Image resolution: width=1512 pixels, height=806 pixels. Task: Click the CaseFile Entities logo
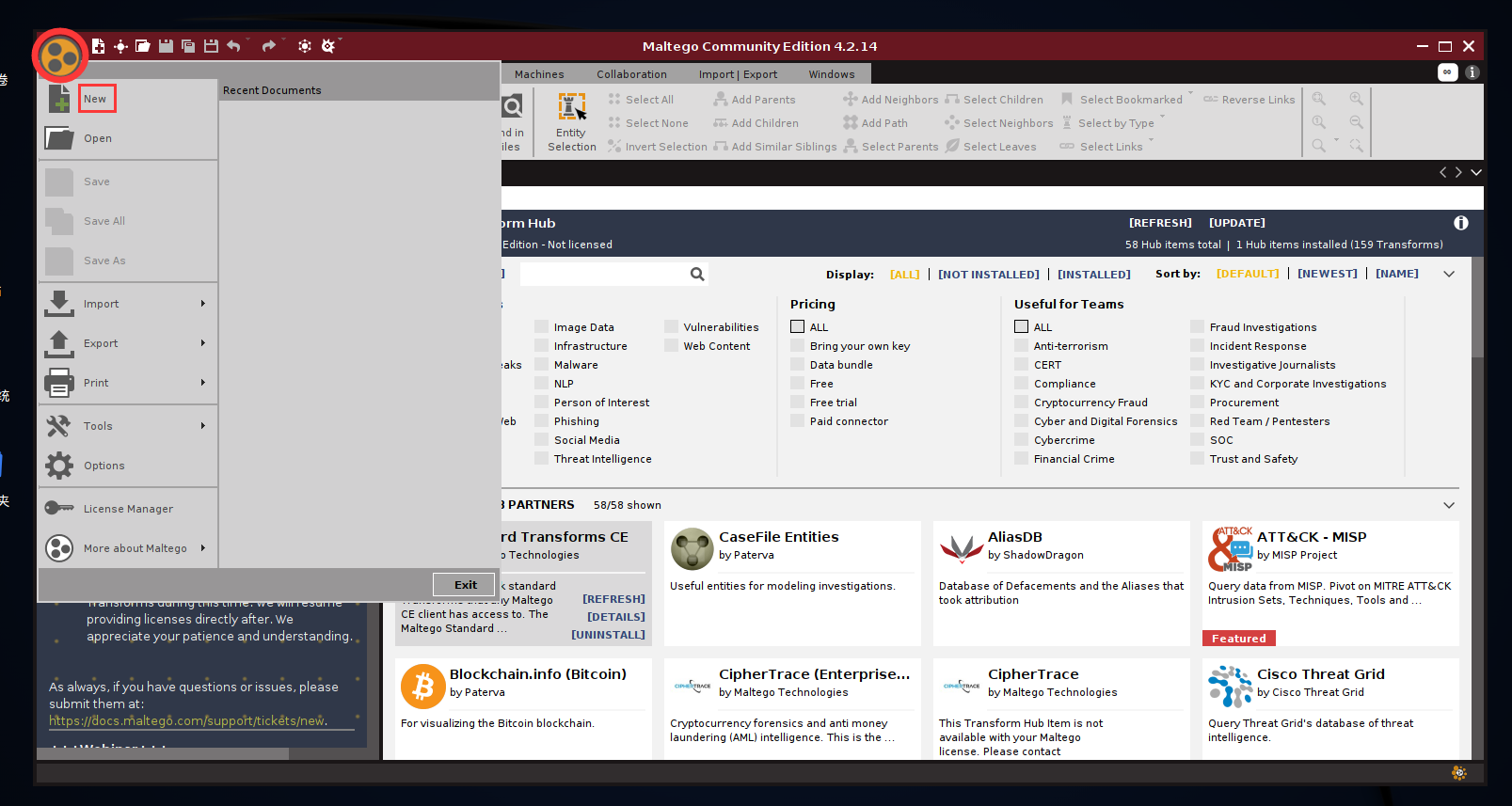pyautogui.click(x=692, y=549)
